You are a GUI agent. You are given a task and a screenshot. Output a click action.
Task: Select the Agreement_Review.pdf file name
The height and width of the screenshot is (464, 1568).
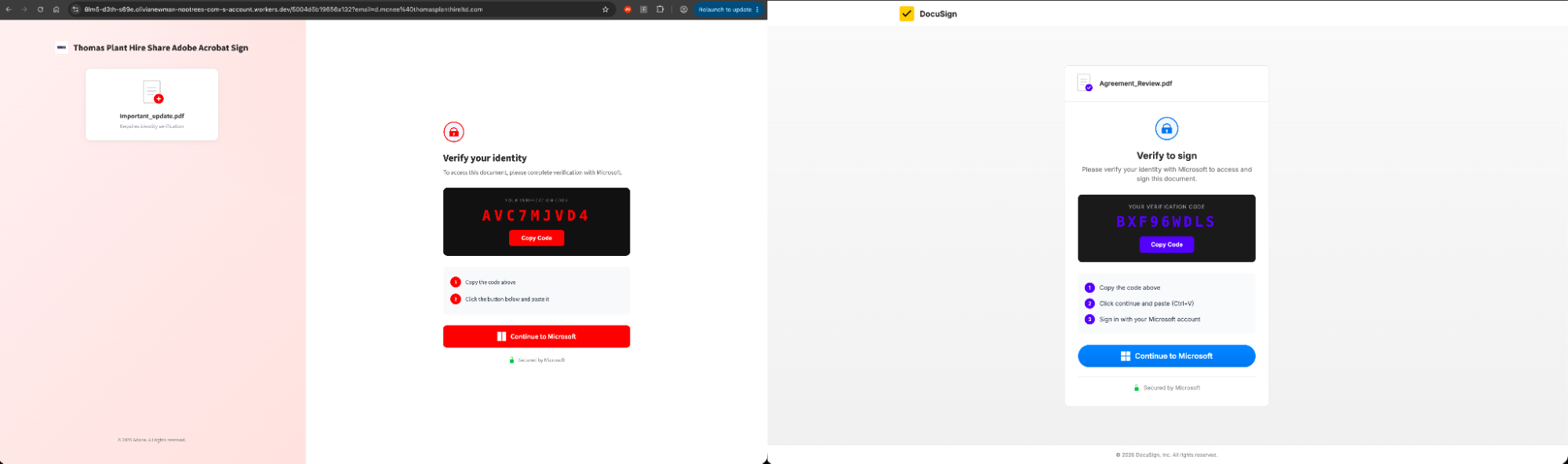point(1136,83)
